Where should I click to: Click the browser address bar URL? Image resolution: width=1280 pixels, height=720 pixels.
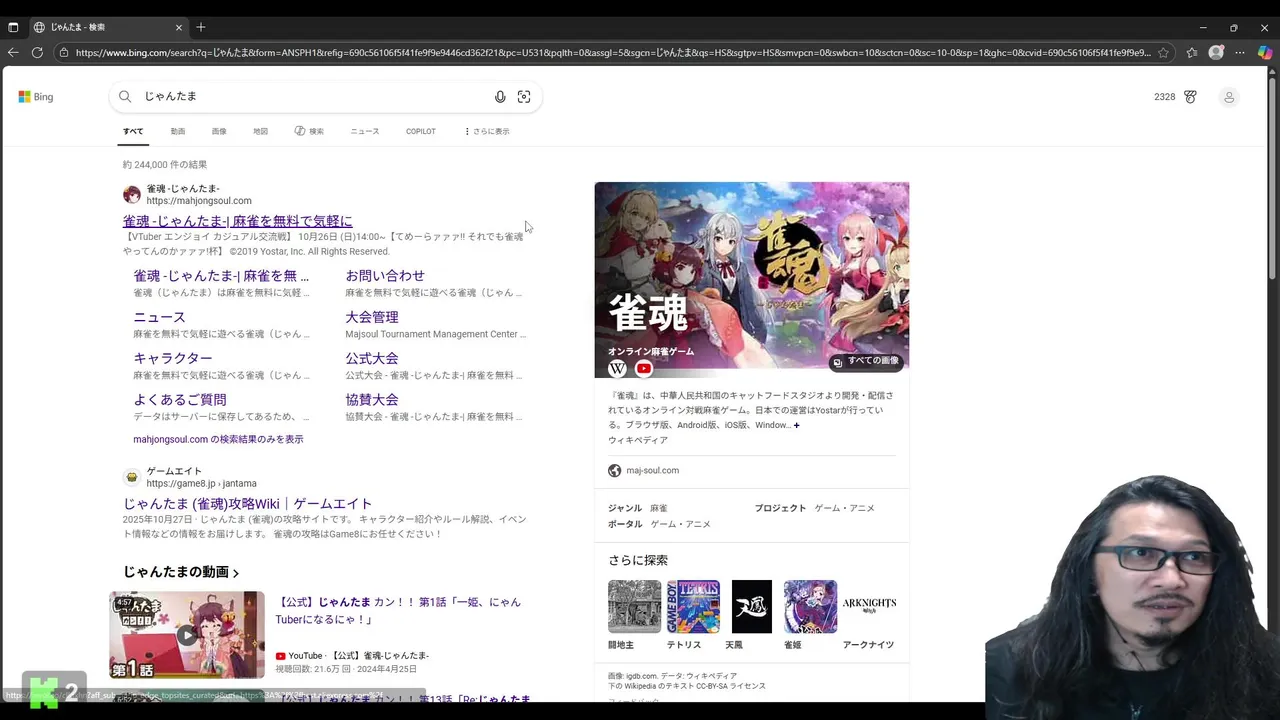click(612, 53)
